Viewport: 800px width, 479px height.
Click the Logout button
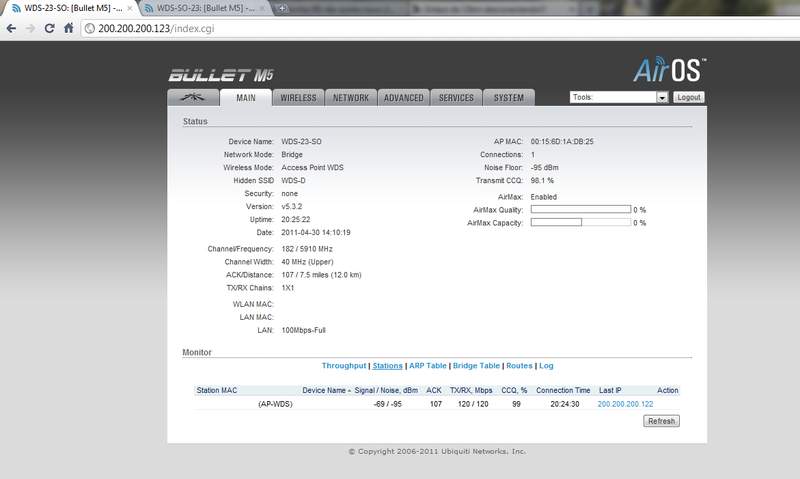click(x=689, y=97)
